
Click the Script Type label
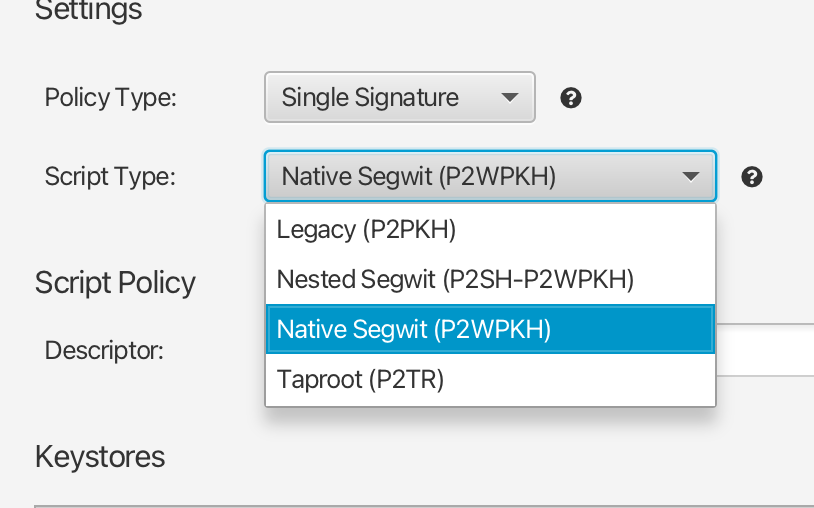[110, 177]
